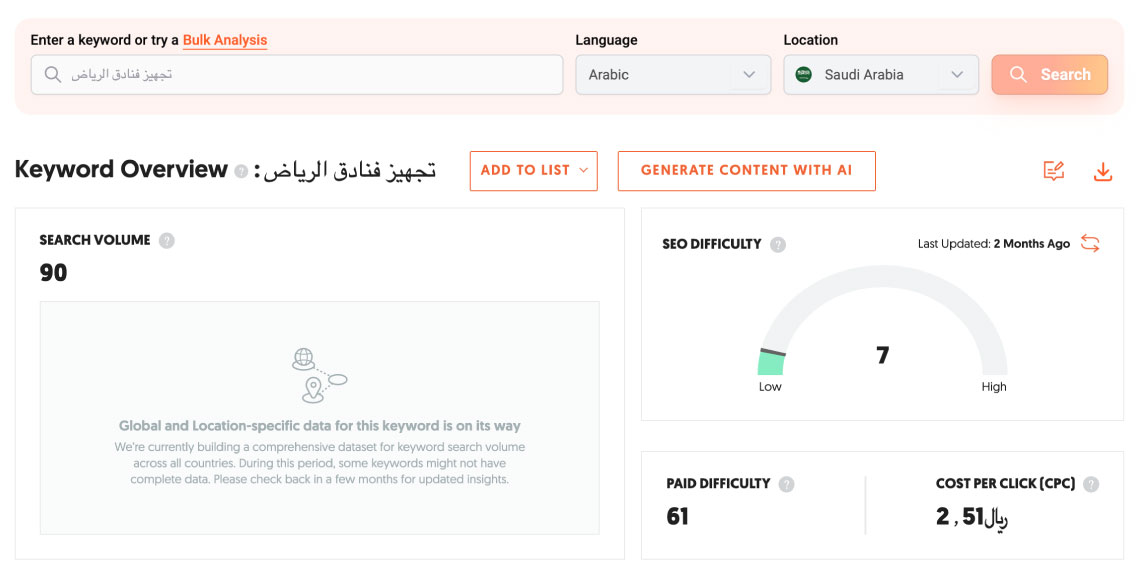Open the Language dropdown showing Arabic
Screen dimensions: 1137x578
pos(672,75)
